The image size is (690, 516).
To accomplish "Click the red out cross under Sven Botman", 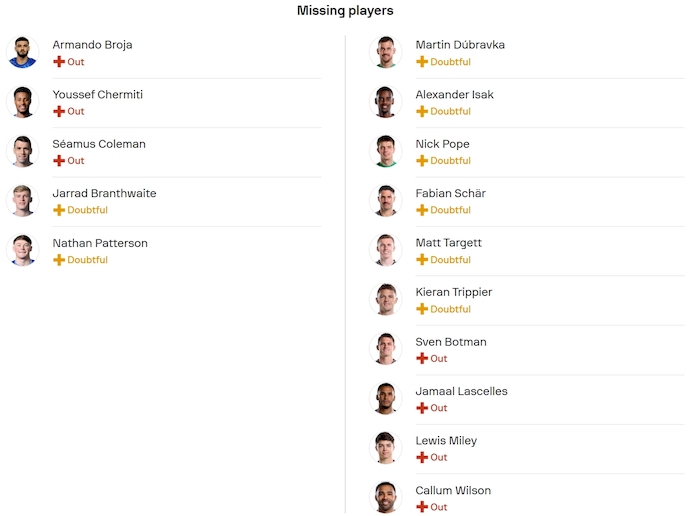I will pyautogui.click(x=422, y=358).
